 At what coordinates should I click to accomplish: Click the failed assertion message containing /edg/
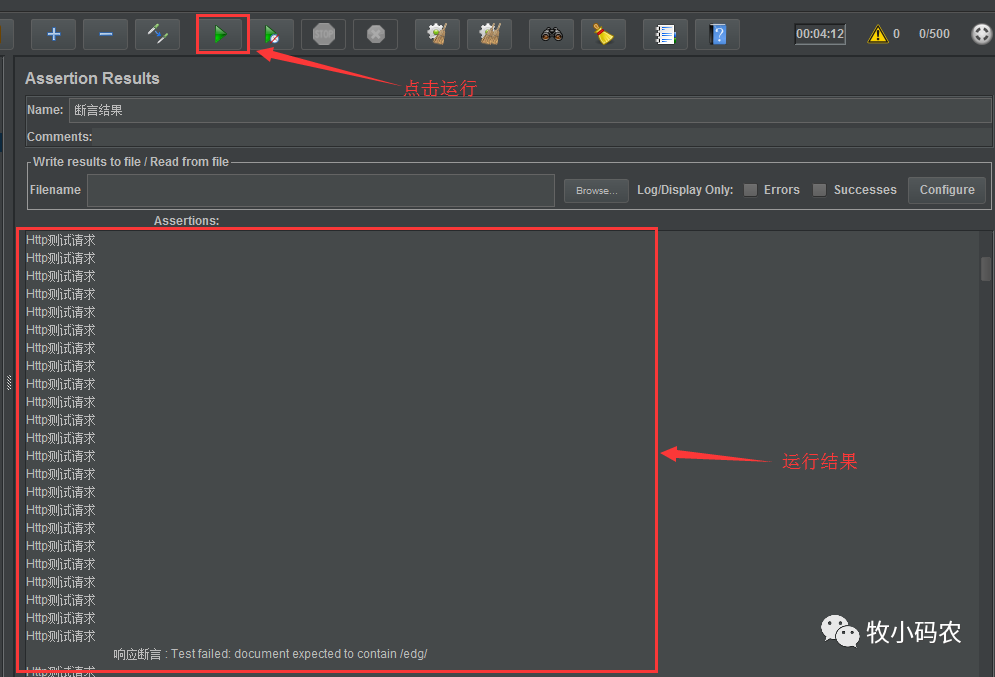tap(270, 654)
